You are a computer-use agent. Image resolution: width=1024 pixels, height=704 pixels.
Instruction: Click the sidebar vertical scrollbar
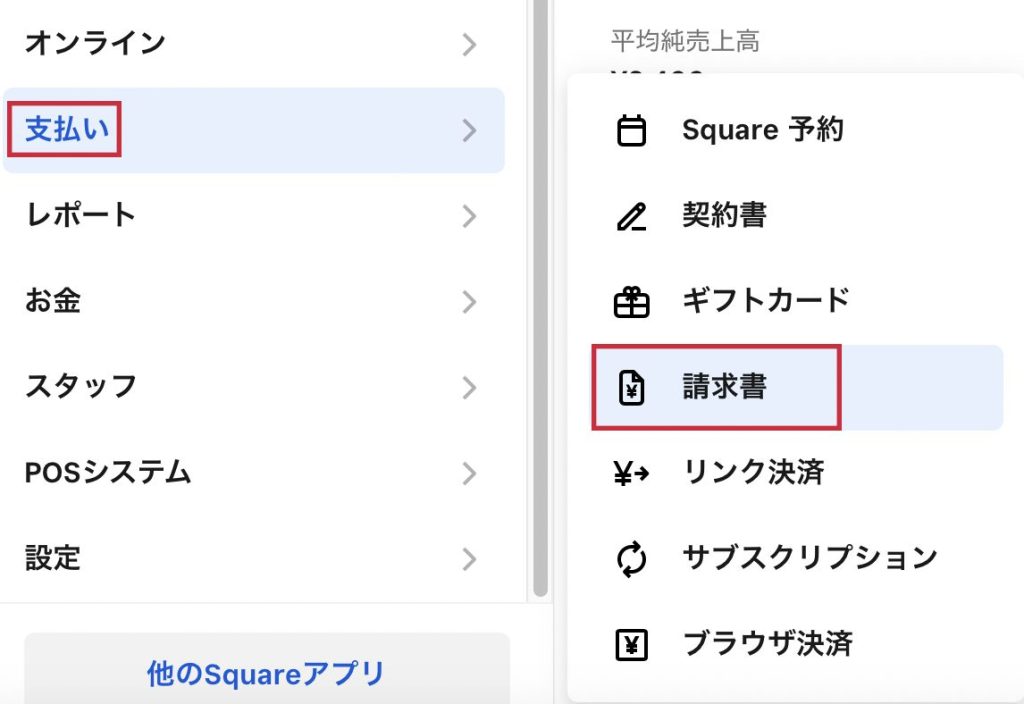pyautogui.click(x=540, y=300)
